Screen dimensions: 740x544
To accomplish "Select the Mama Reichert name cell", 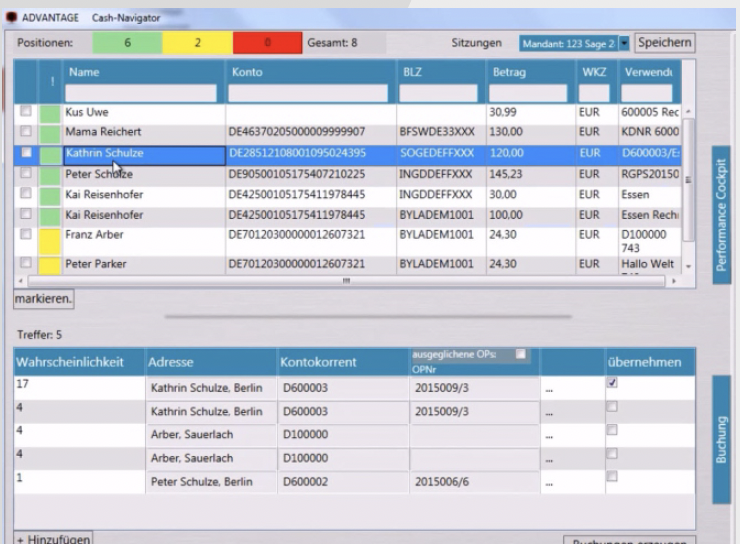I will pyautogui.click(x=143, y=132).
